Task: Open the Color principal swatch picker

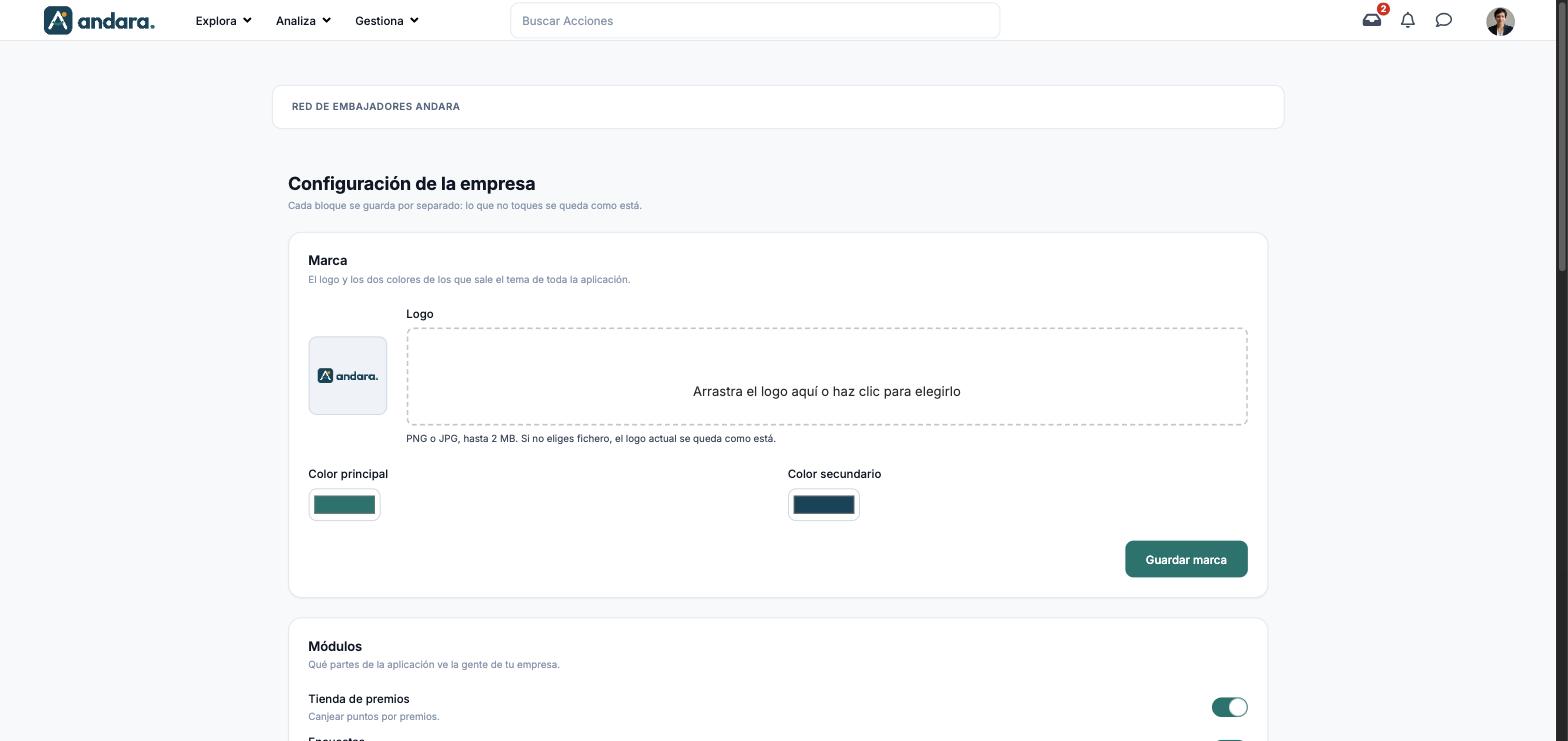Action: 344,505
